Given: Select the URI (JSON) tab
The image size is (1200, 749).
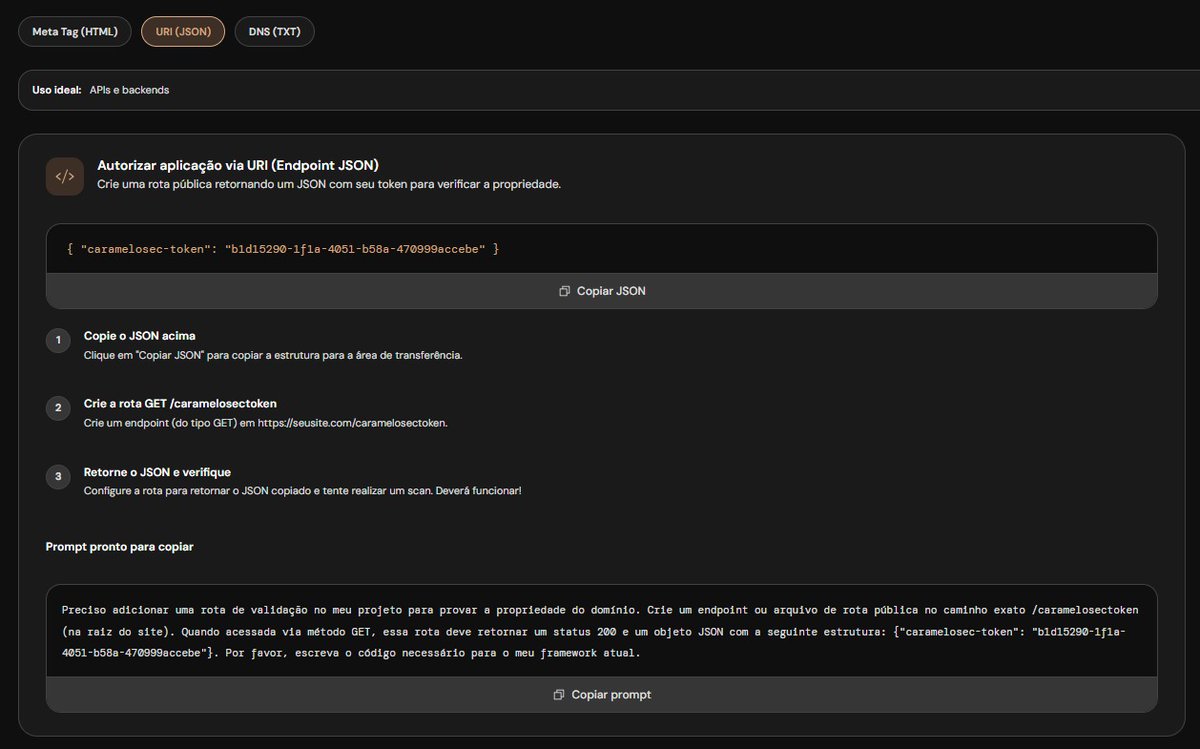Looking at the screenshot, I should point(183,31).
